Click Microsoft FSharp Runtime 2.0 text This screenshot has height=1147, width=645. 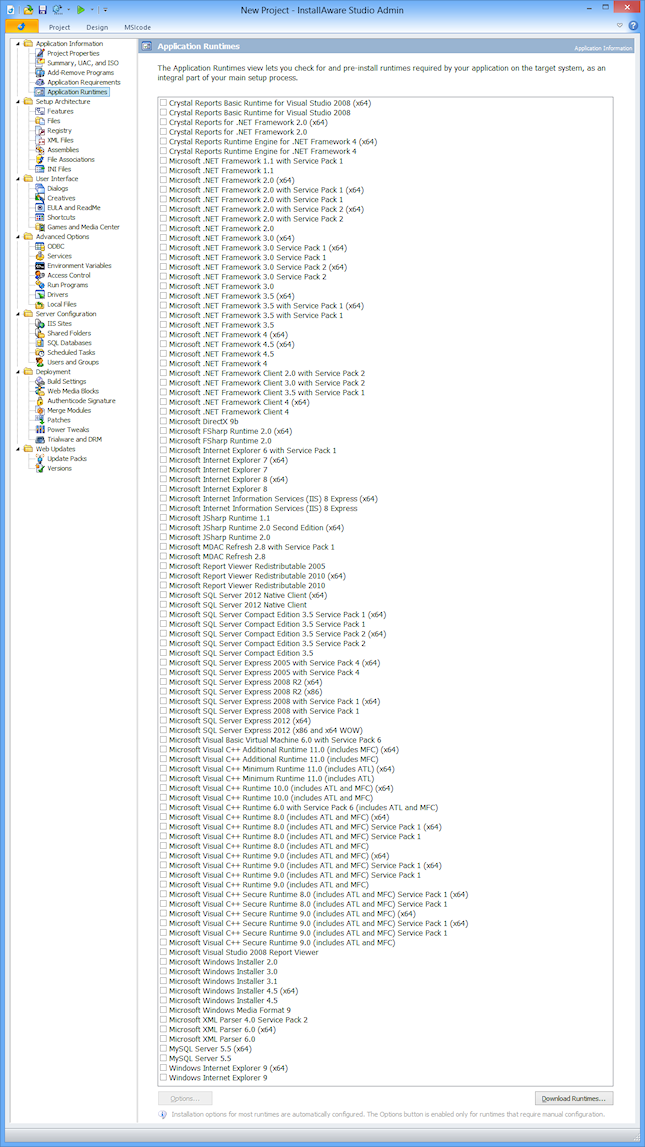[220, 441]
